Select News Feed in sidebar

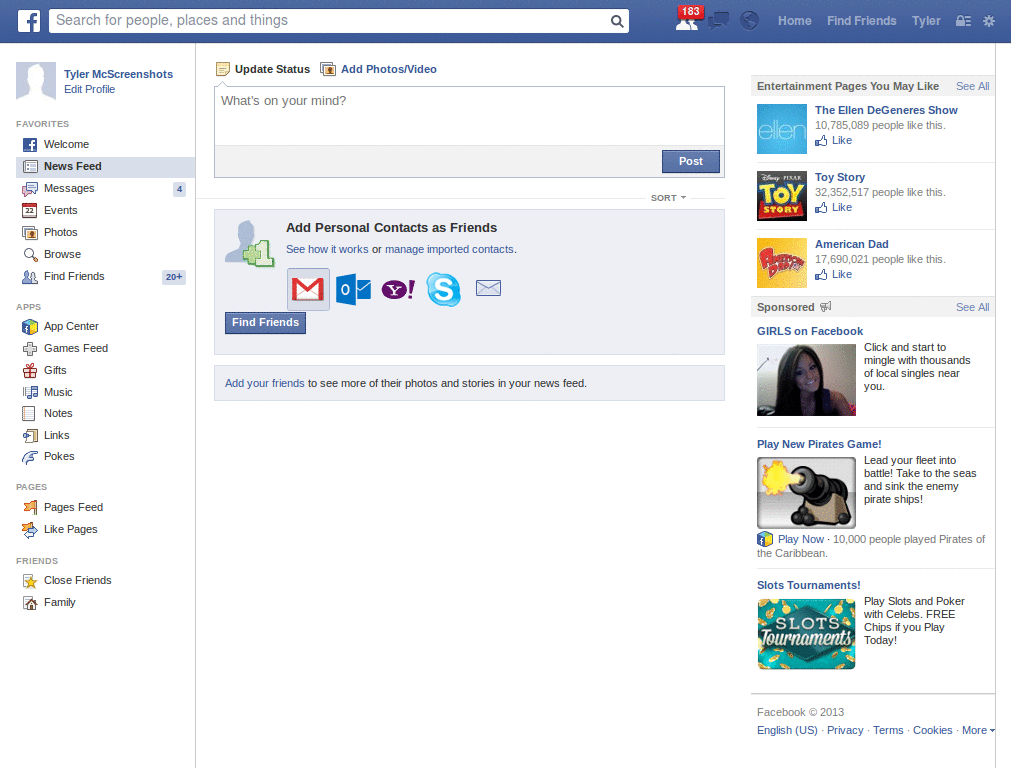[x=105, y=167]
